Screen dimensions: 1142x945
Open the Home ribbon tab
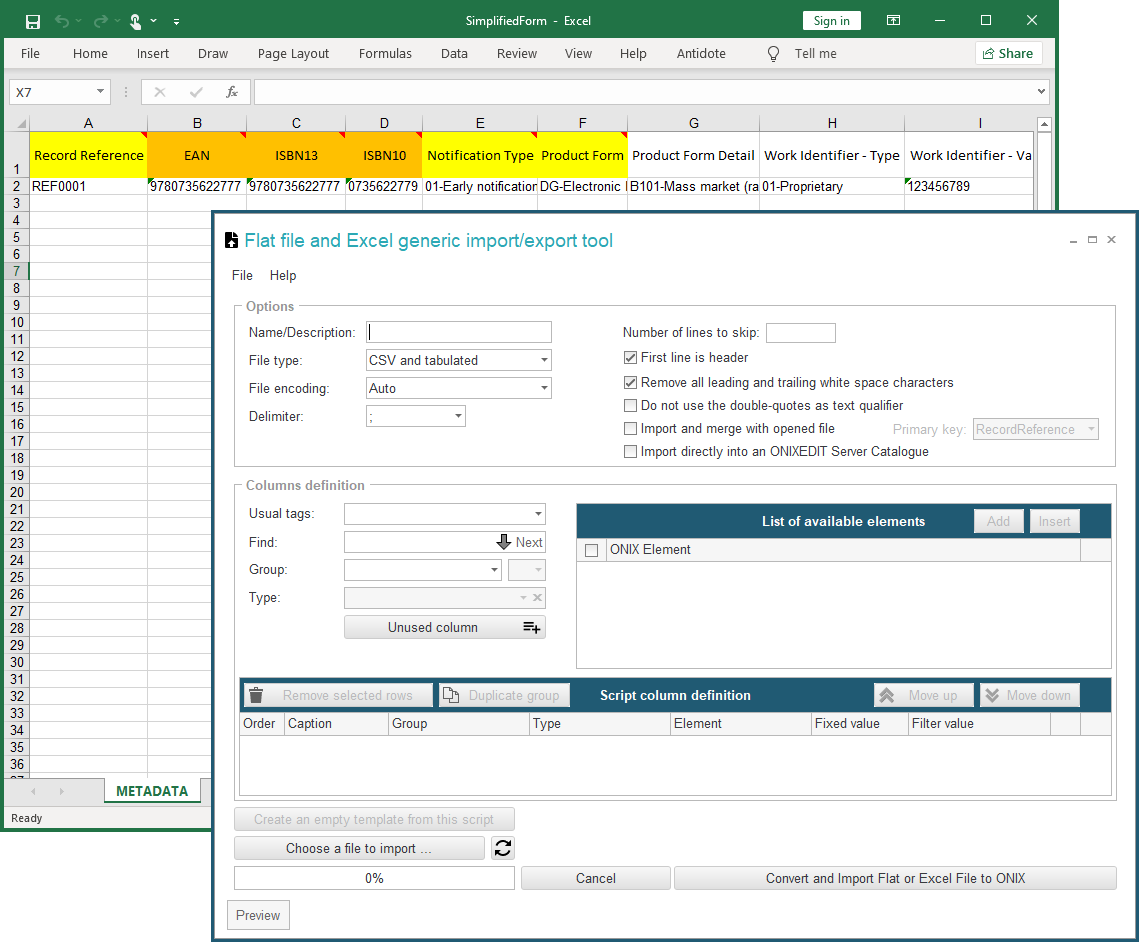tap(90, 53)
